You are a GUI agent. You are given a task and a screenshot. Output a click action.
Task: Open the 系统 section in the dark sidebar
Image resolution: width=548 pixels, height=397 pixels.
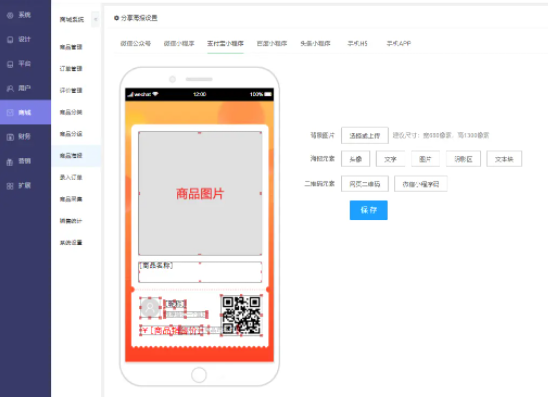25,15
